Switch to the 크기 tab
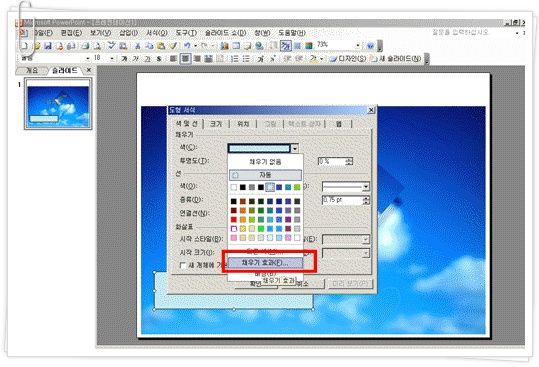Image resolution: width=539 pixels, height=367 pixels. [216, 124]
